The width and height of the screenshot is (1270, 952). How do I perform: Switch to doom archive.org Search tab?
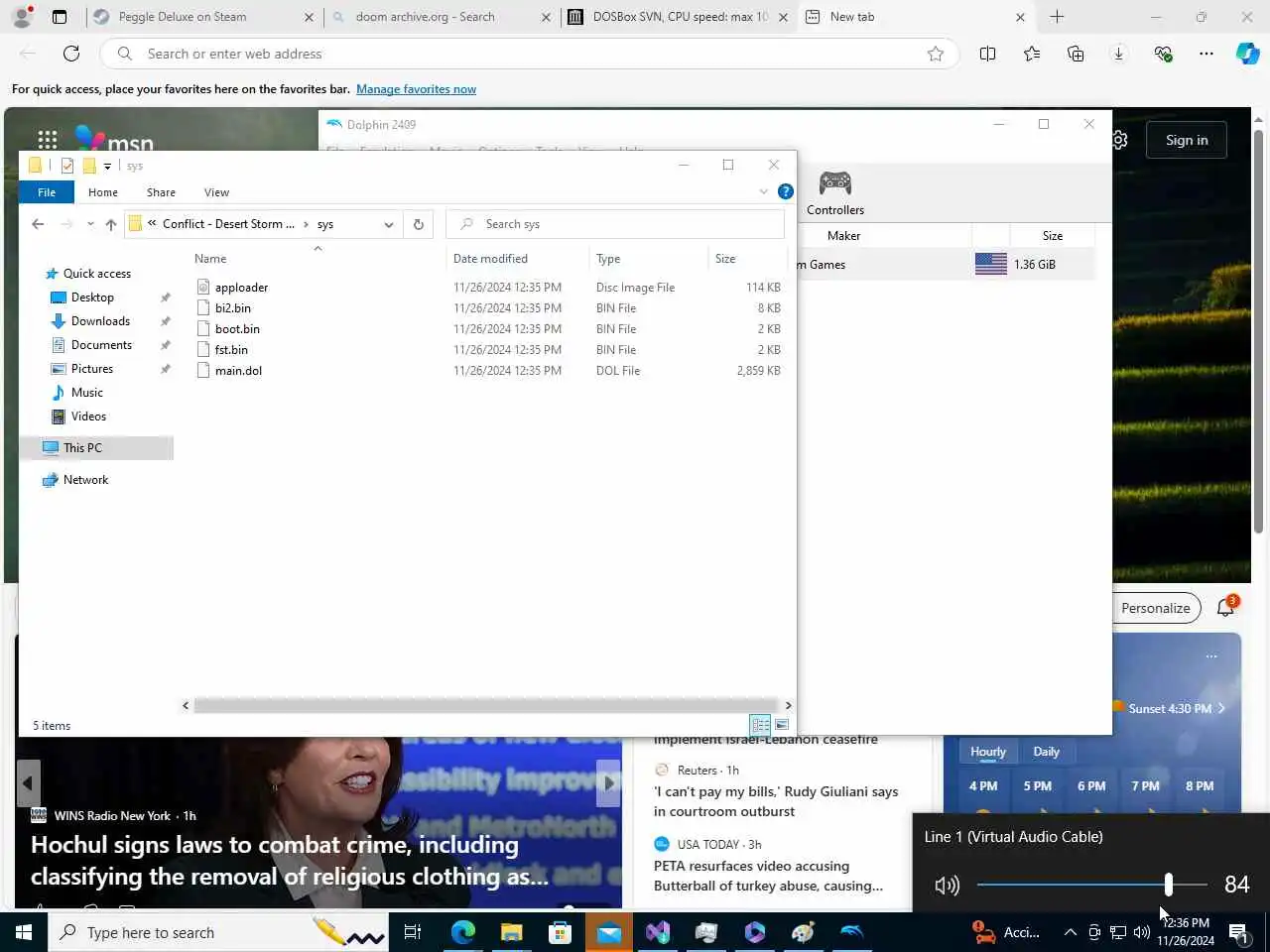[x=441, y=17]
